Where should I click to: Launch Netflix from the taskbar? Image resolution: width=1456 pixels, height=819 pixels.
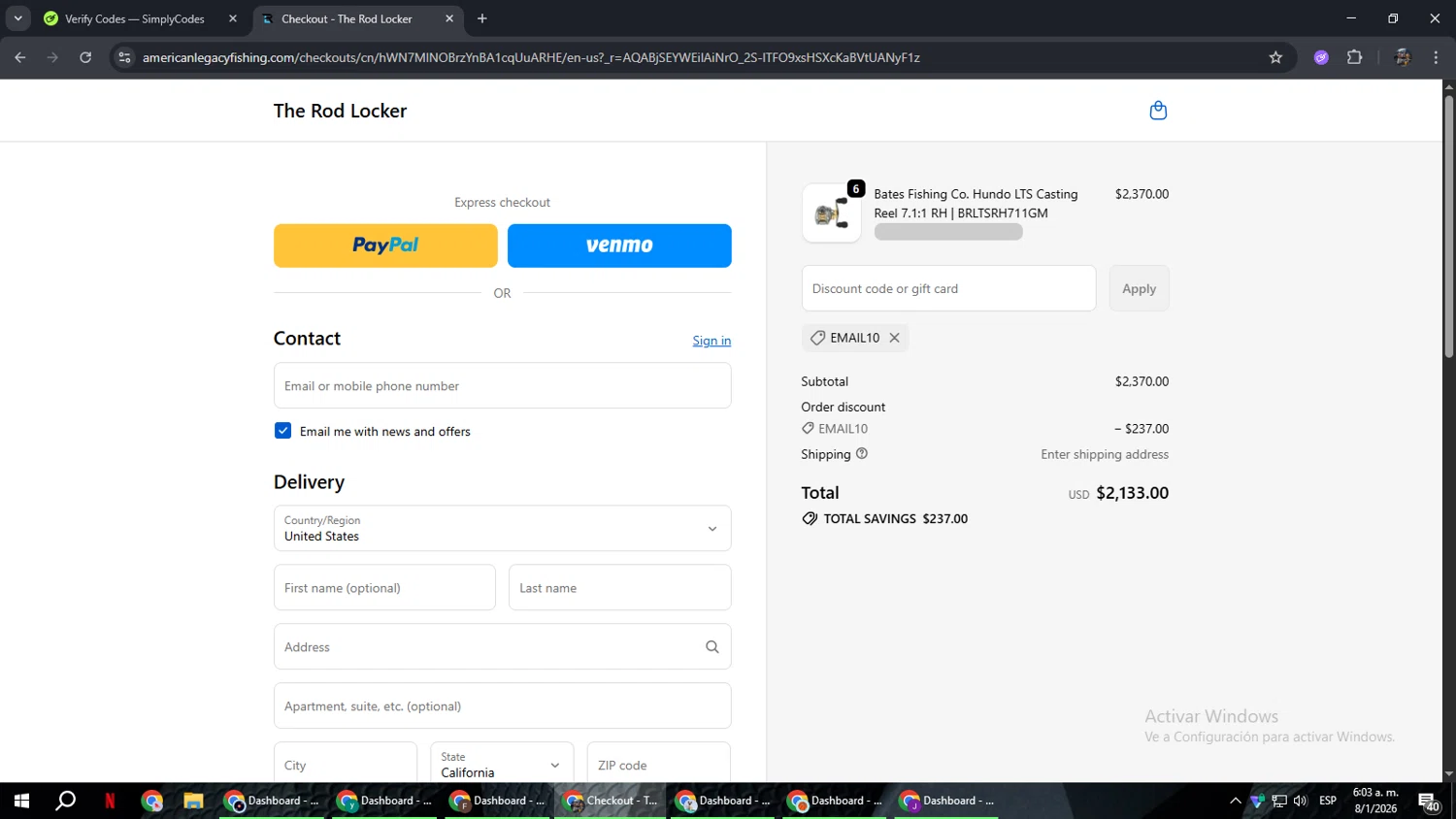click(110, 801)
